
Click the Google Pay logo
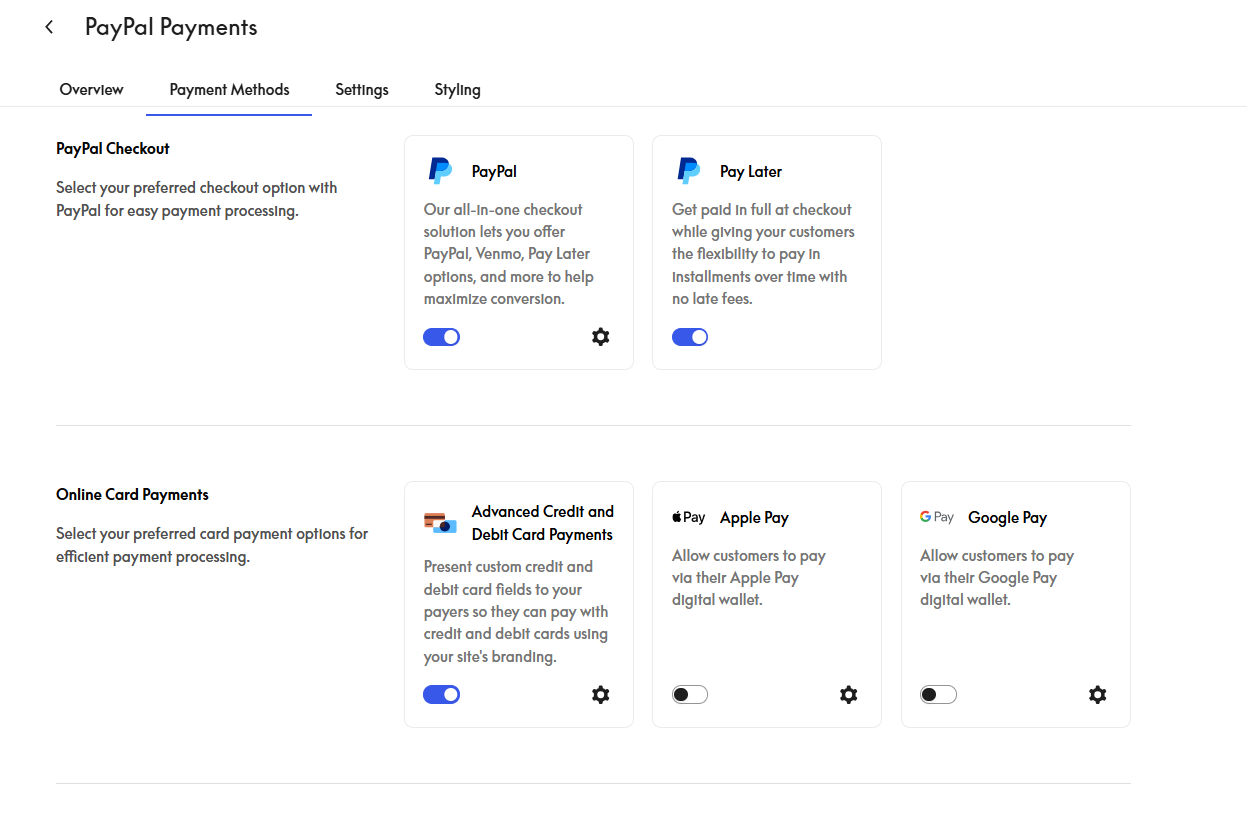pos(937,517)
